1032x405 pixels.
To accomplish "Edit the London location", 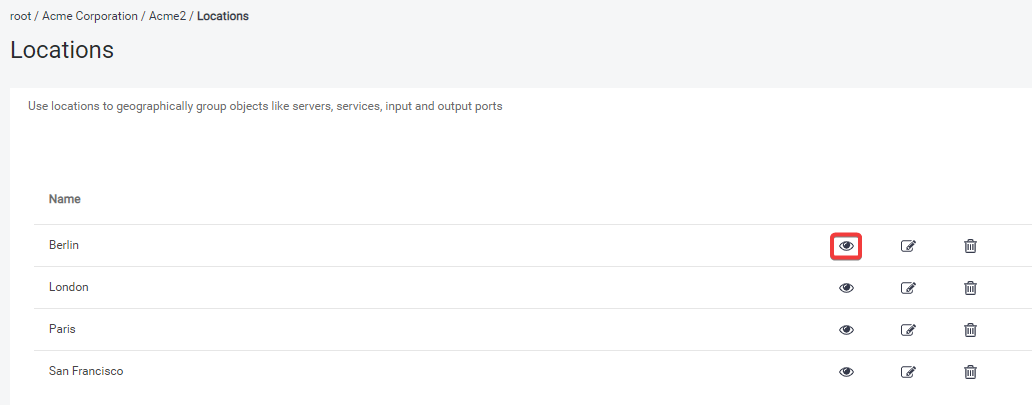I will (908, 288).
